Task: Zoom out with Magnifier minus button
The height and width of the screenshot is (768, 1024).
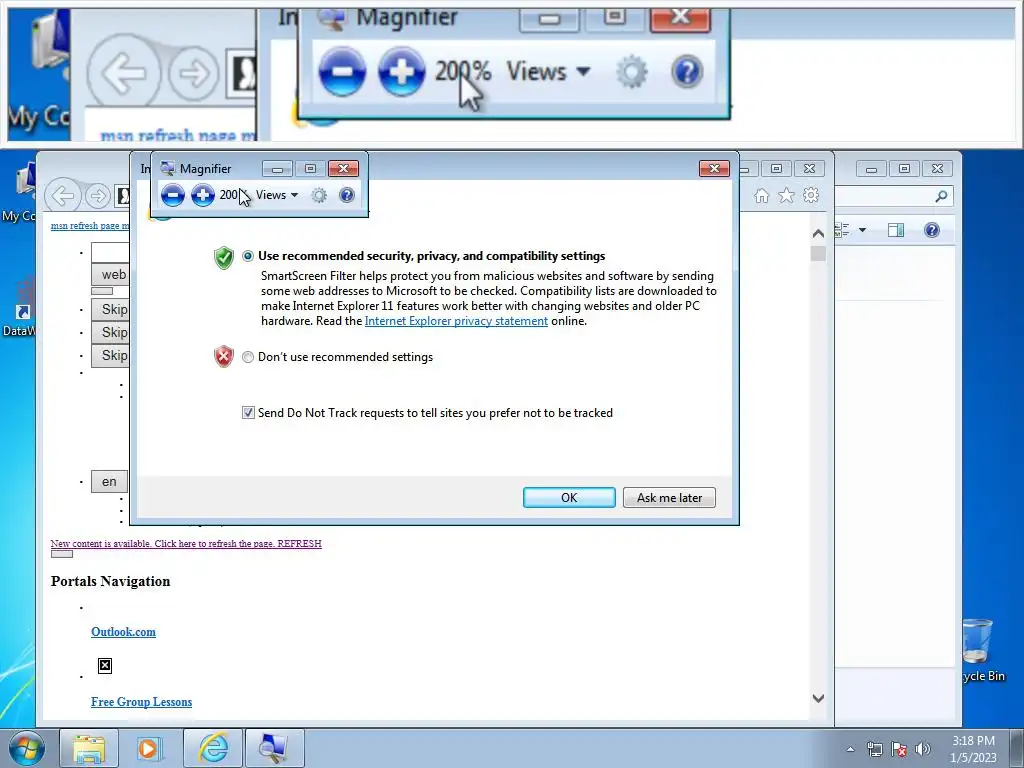Action: tap(173, 195)
